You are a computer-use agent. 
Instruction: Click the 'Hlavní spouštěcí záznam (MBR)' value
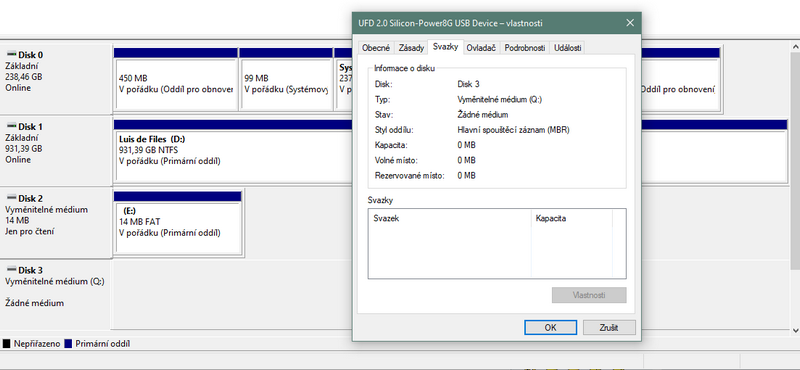513,130
